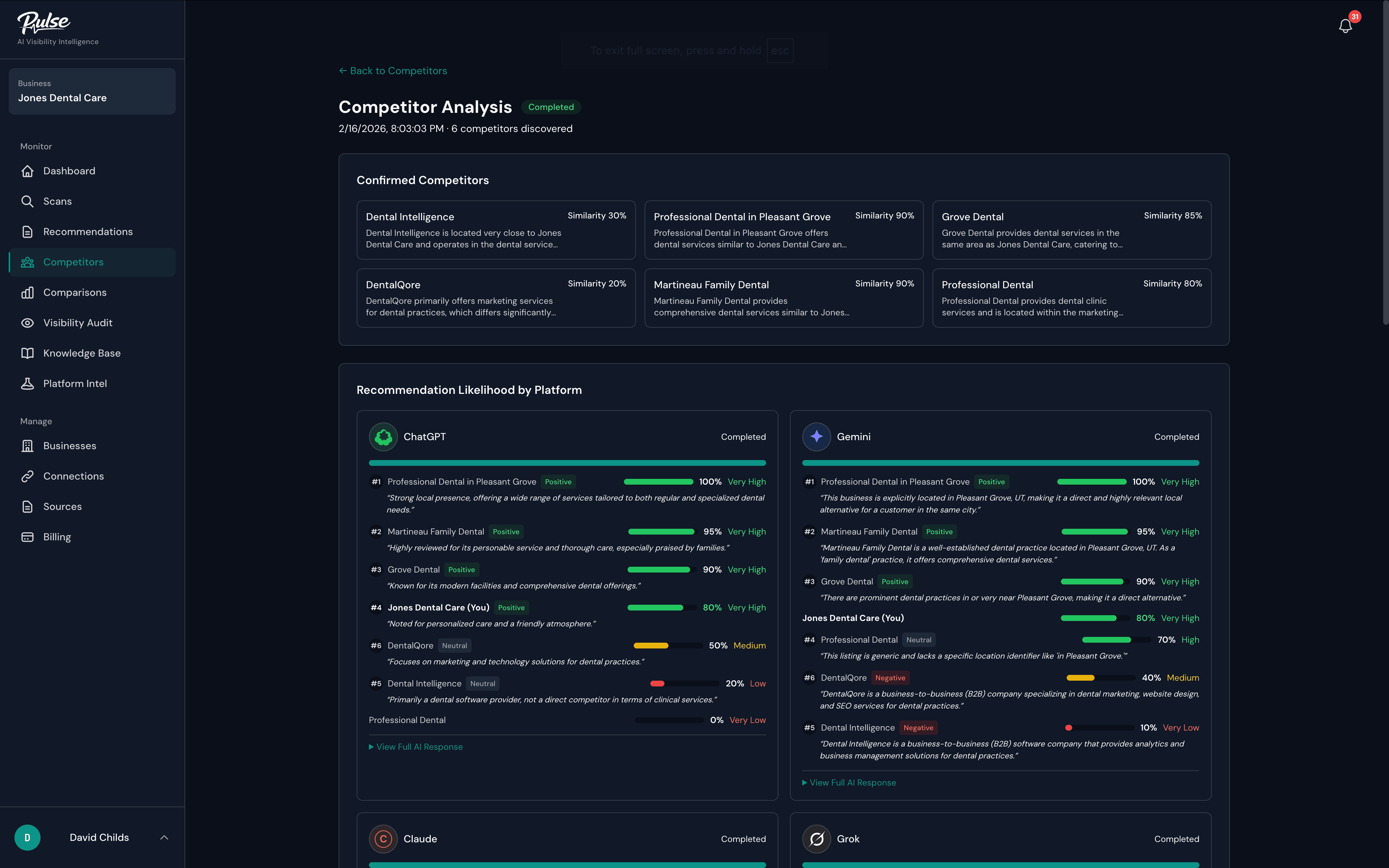The image size is (1389, 868).
Task: Open Visibility Audit using the eye icon
Action: coord(27,323)
